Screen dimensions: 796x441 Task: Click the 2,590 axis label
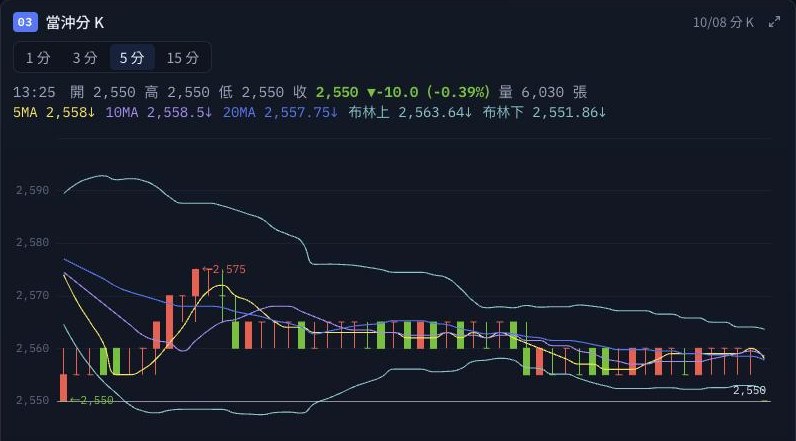(32, 190)
